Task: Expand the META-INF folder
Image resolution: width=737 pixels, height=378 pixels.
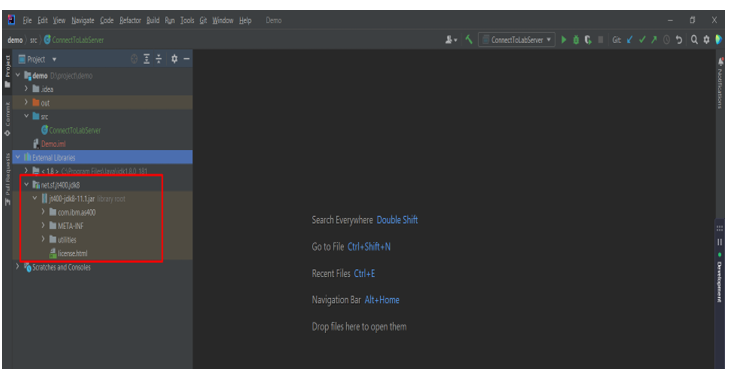Action: [43, 226]
